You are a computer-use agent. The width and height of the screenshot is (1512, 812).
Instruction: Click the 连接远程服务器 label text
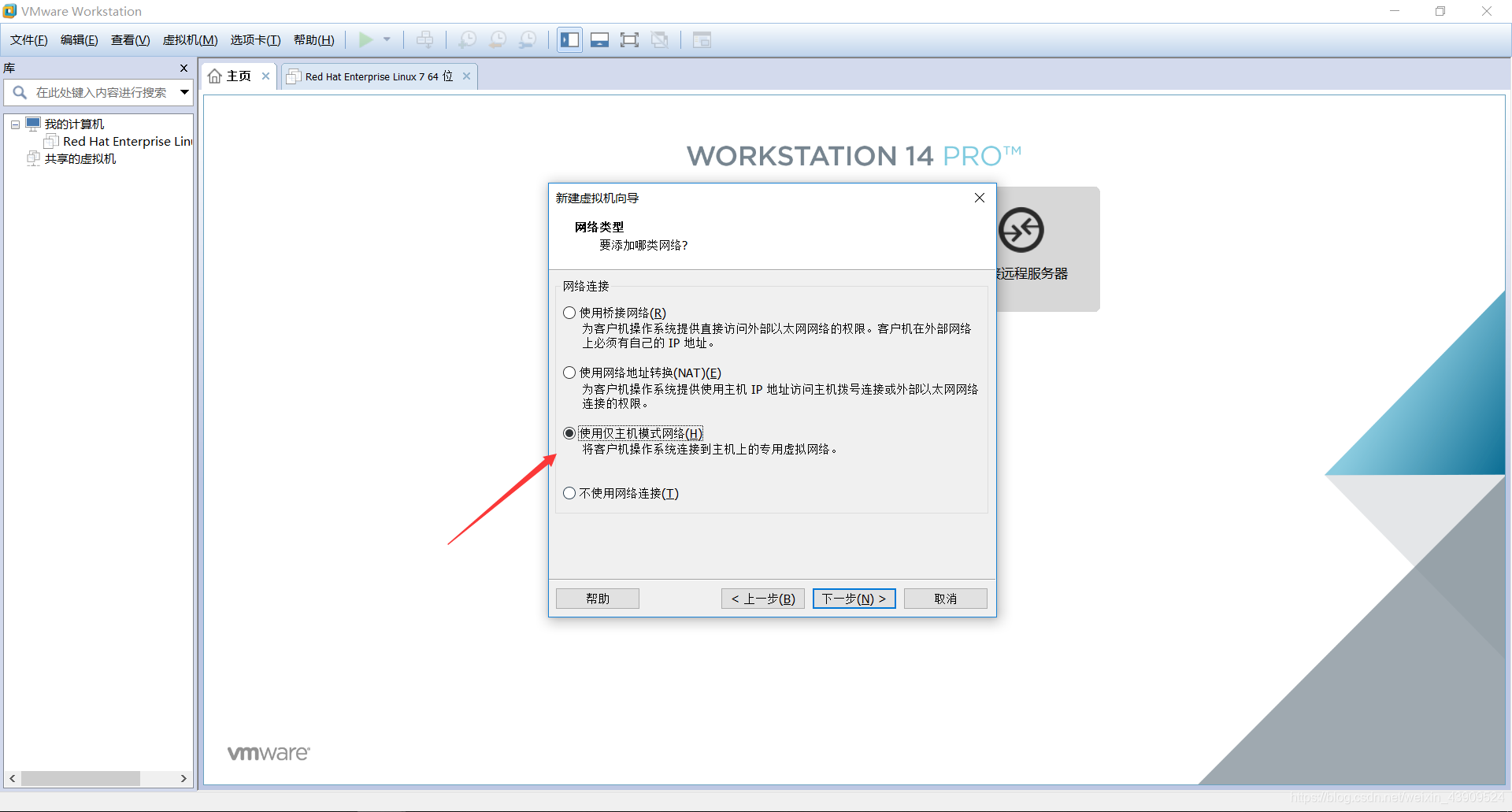[1032, 273]
